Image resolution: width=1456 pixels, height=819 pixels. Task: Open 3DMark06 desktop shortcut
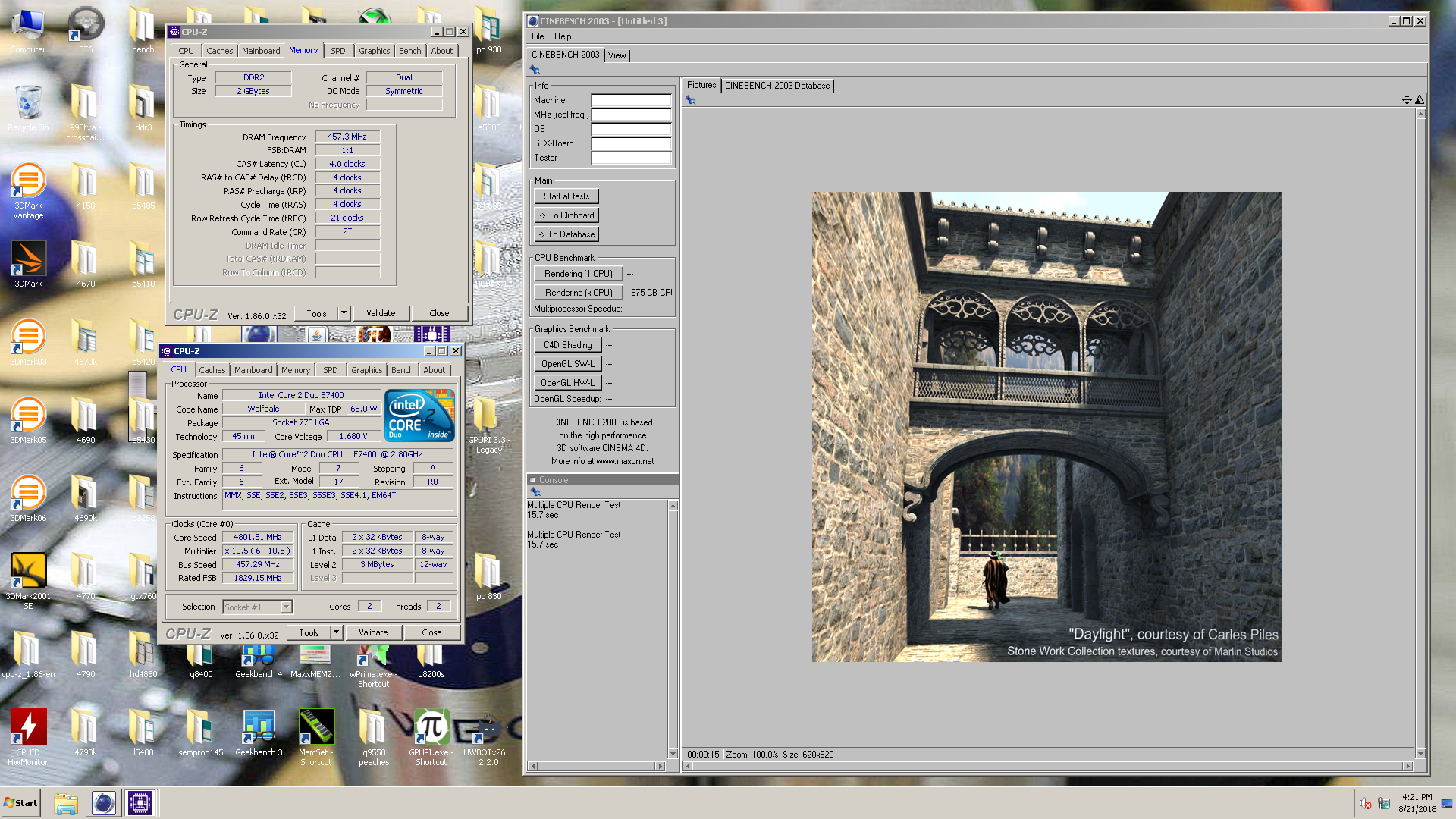pyautogui.click(x=28, y=498)
